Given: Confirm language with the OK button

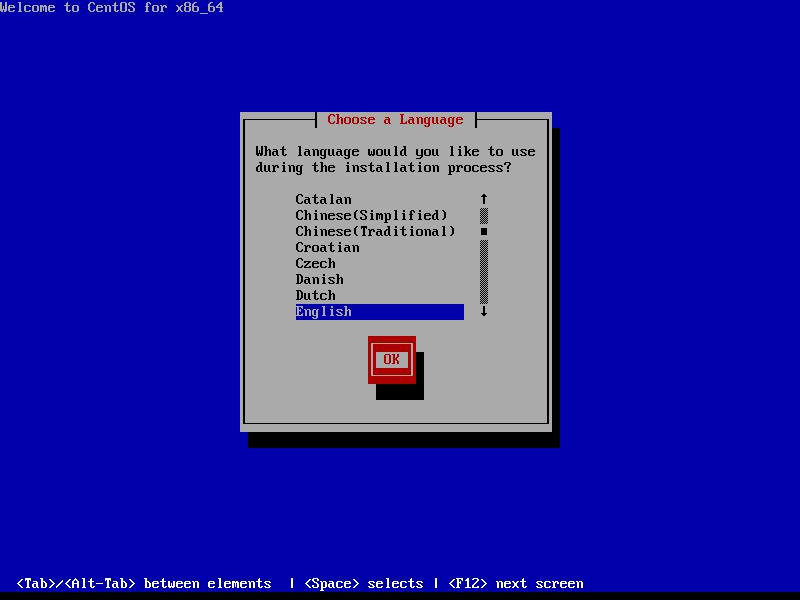Looking at the screenshot, I should (392, 360).
